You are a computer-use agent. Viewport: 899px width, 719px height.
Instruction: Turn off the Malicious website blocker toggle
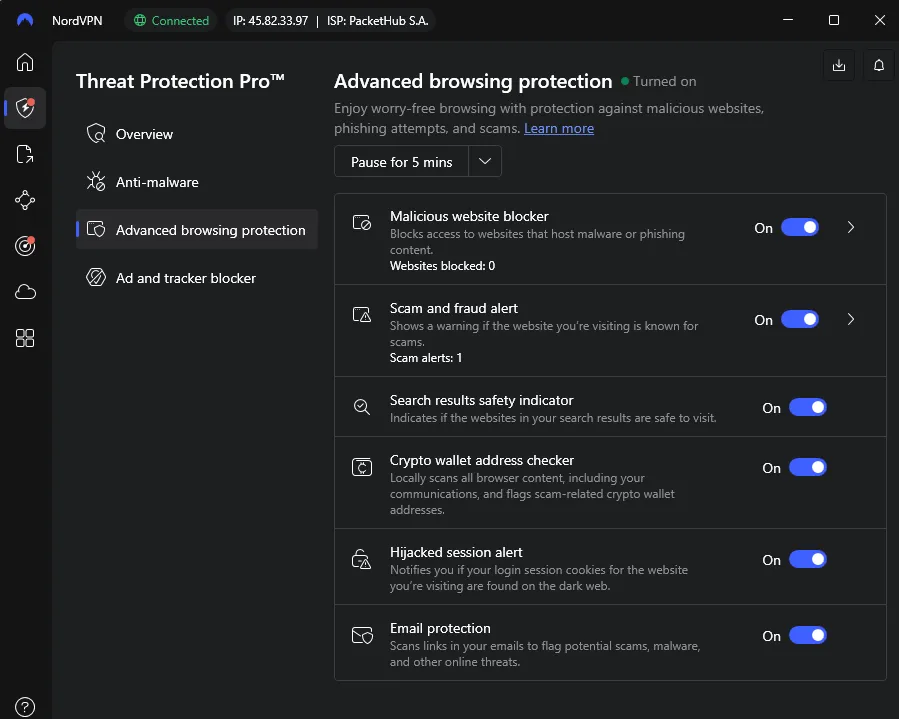pyautogui.click(x=800, y=228)
